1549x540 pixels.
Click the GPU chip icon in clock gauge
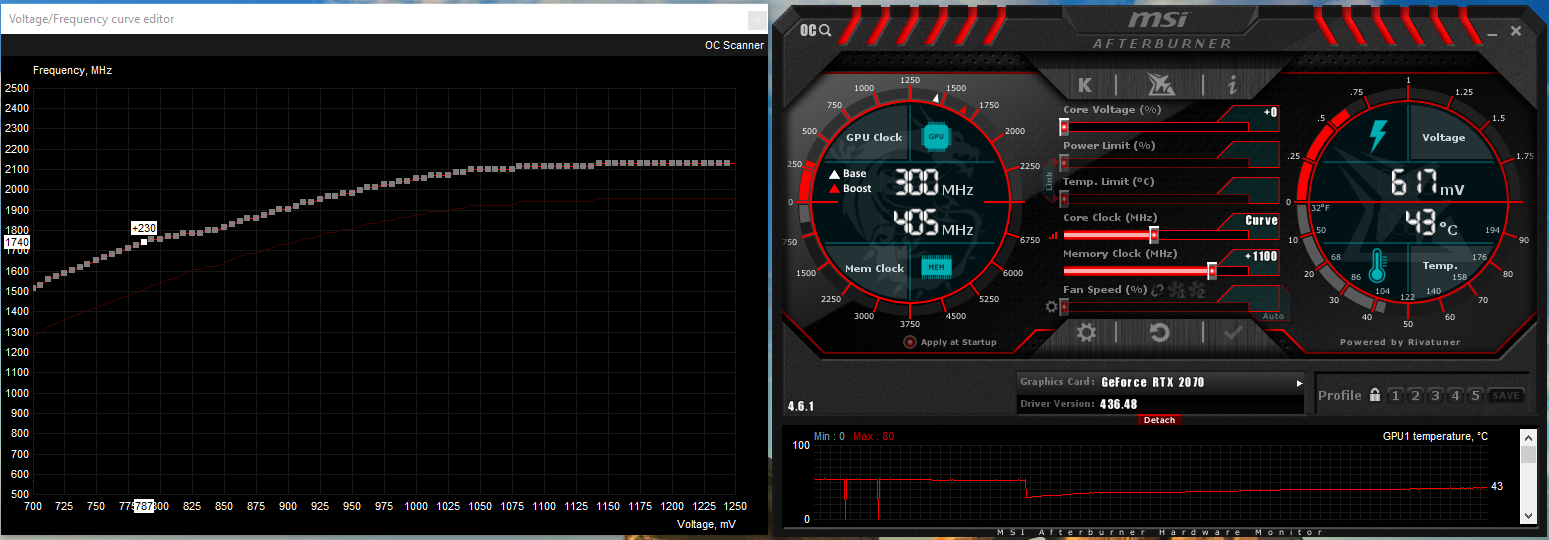coord(936,136)
